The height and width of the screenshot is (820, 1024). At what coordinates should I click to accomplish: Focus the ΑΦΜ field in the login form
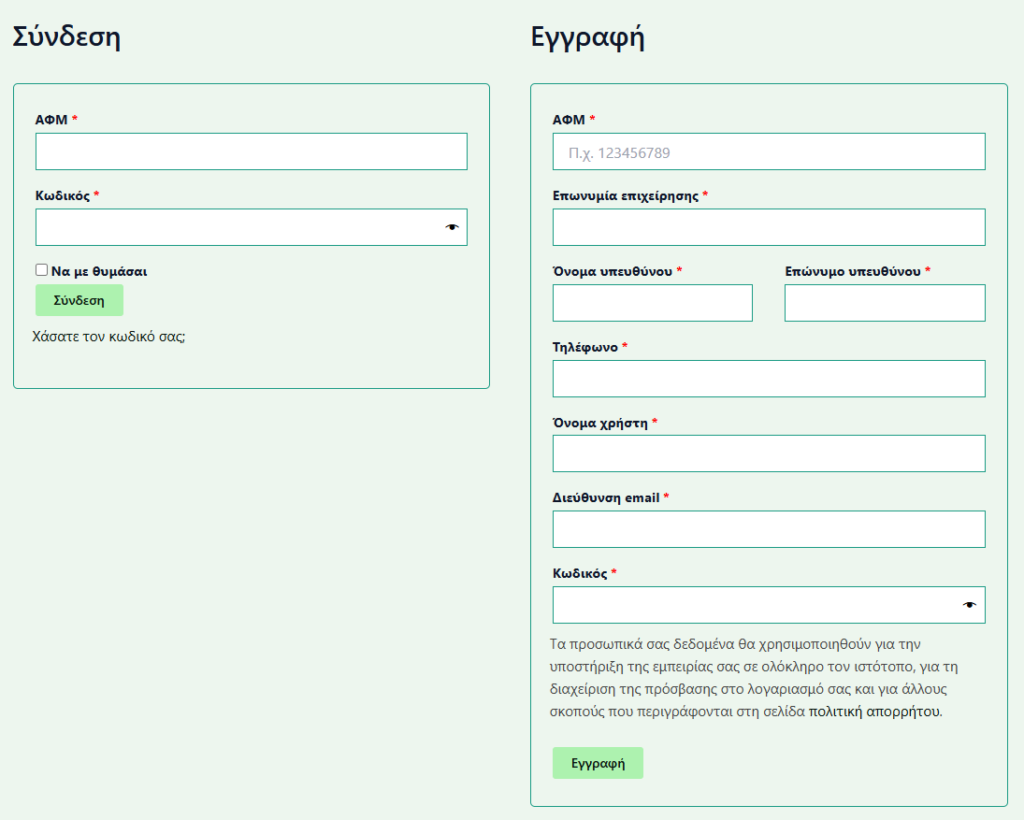[251, 152]
